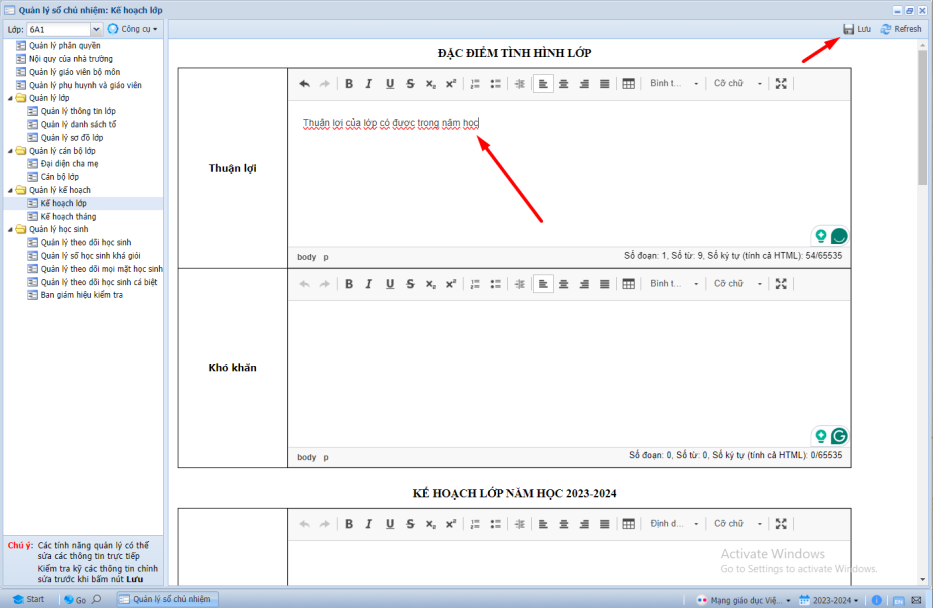Open the Cỡ chữ dropdown in Khó khăn editor
The image size is (934, 609).
tap(737, 284)
